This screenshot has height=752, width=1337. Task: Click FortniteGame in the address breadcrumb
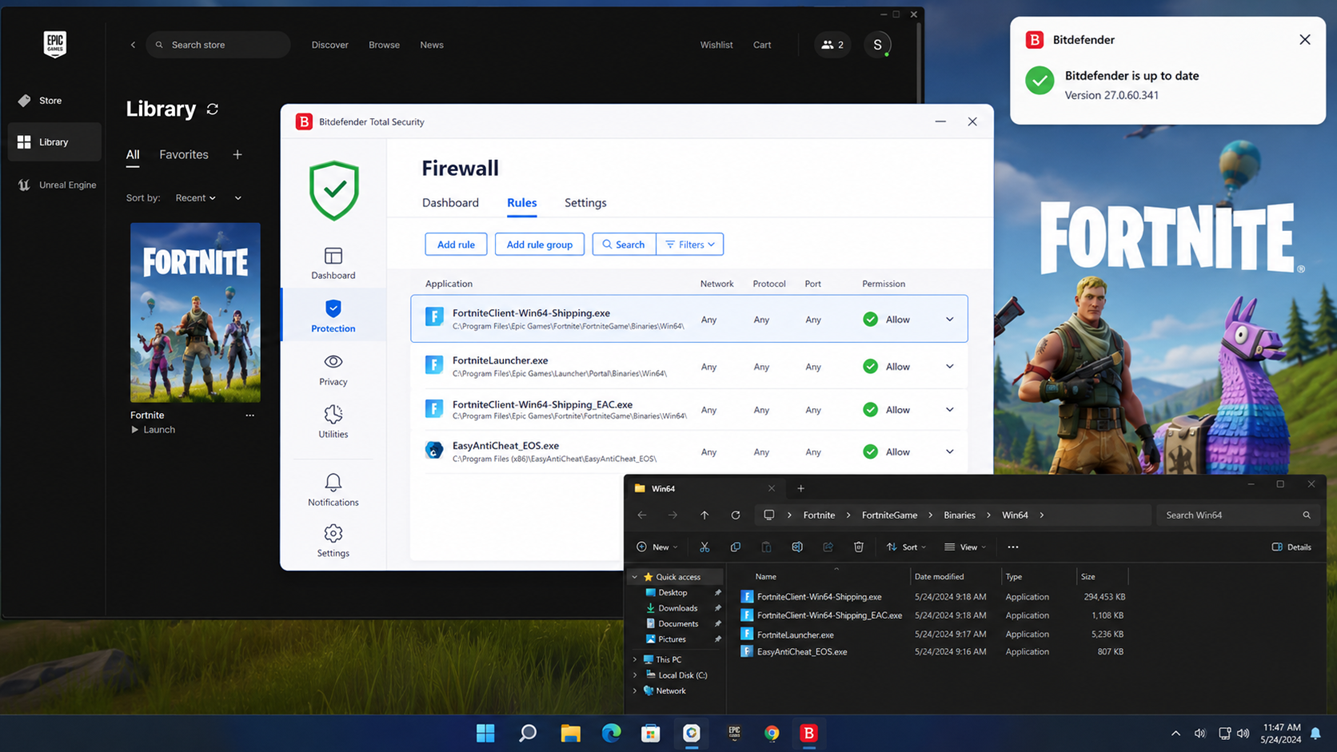tap(889, 515)
